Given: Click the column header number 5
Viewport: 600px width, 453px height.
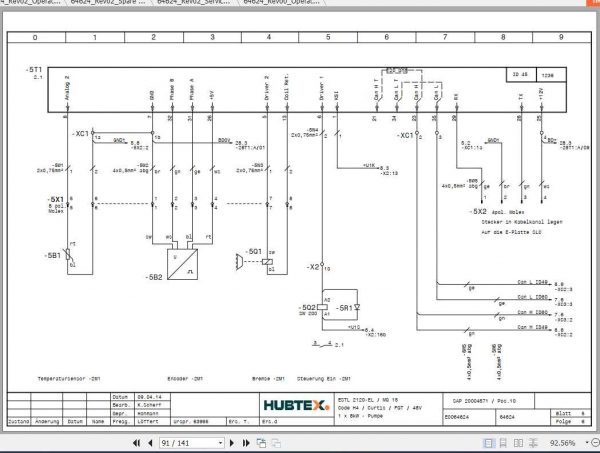Looking at the screenshot, I should (328, 37).
